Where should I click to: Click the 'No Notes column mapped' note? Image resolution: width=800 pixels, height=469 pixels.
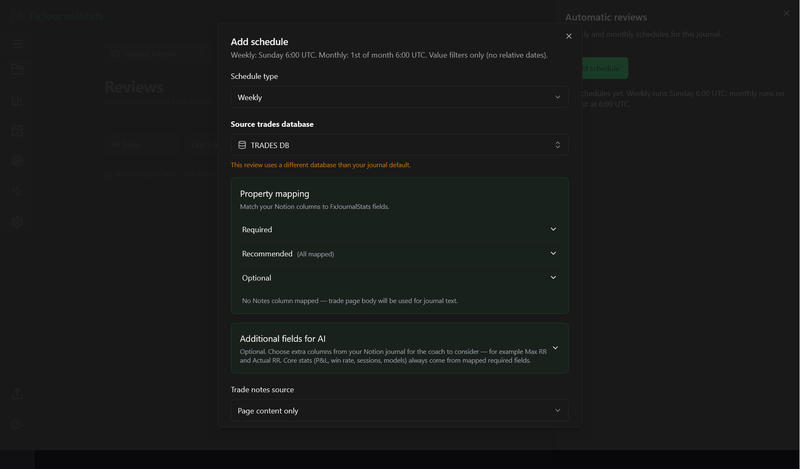[349, 301]
